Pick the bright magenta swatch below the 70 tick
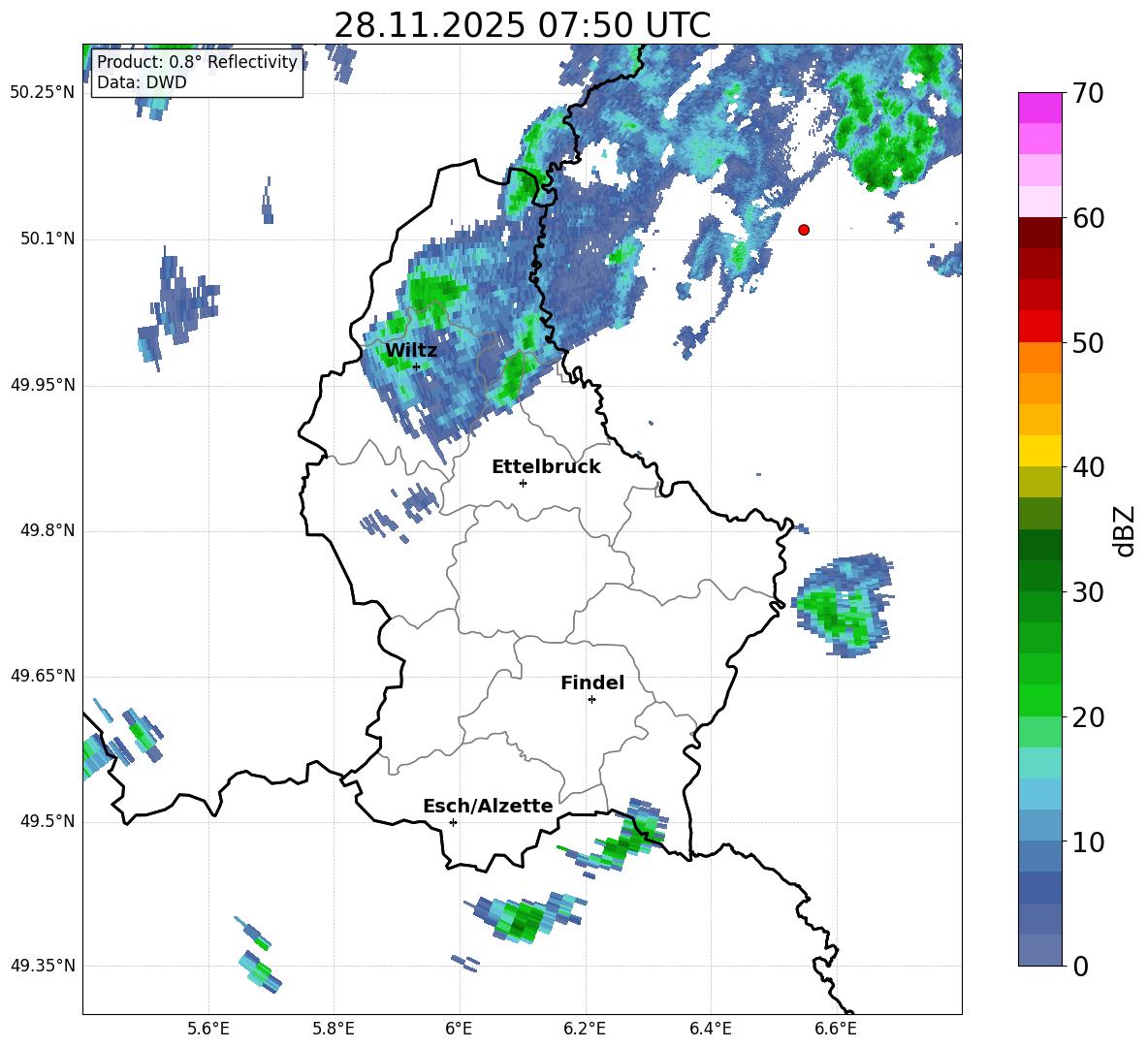The image size is (1148, 1048). point(1039,109)
